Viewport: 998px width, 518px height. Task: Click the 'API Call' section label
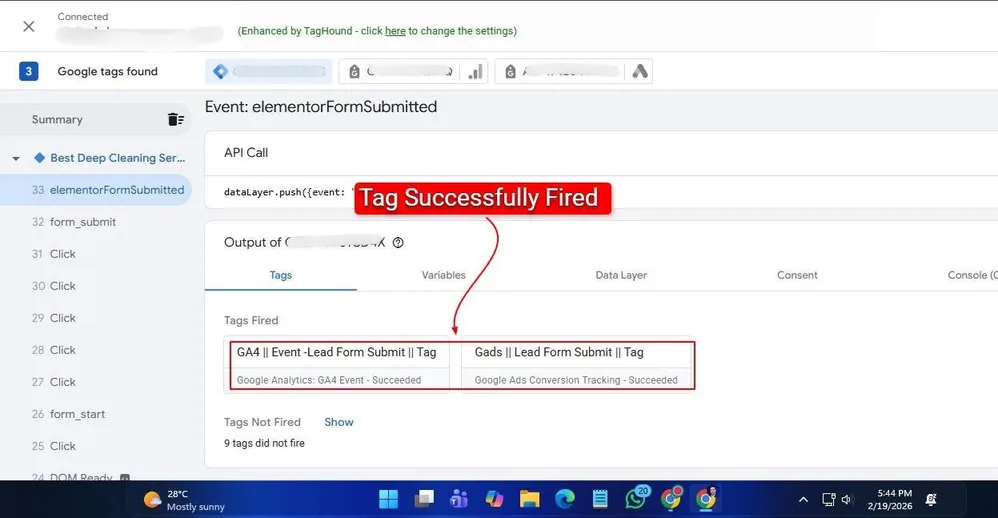pyautogui.click(x=246, y=153)
